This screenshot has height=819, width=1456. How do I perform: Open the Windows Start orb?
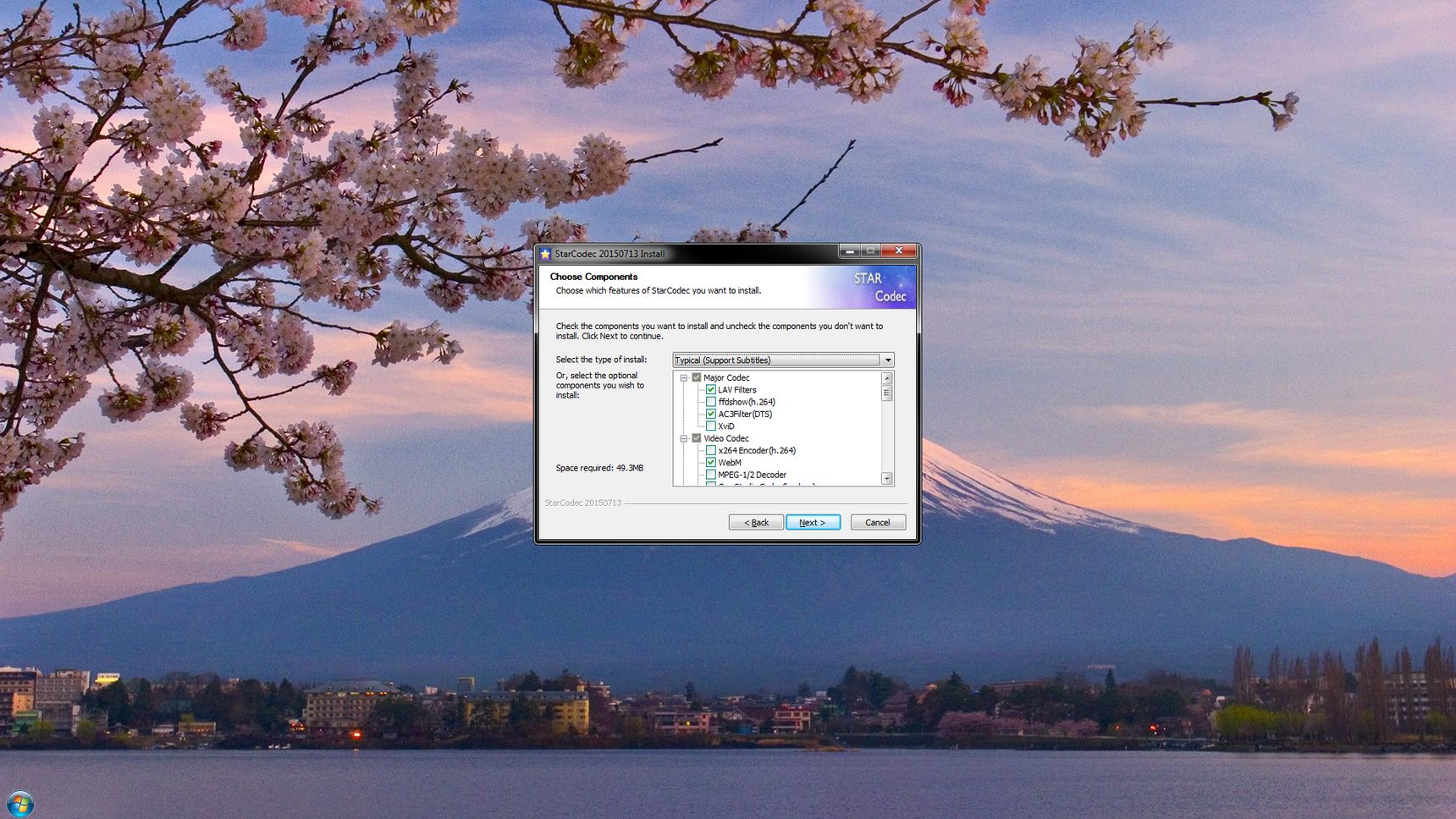[x=19, y=804]
